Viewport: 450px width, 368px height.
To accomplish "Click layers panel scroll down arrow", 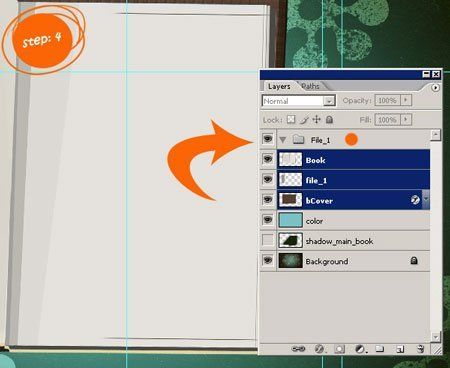I will point(436,337).
